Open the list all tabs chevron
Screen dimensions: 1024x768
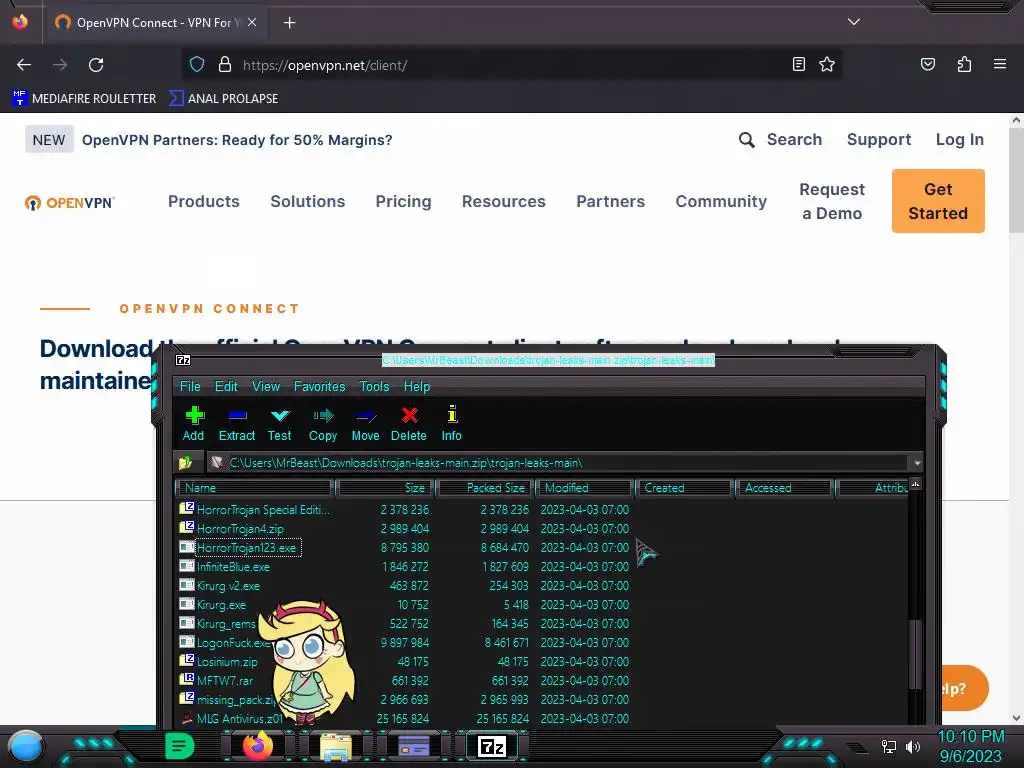(854, 22)
